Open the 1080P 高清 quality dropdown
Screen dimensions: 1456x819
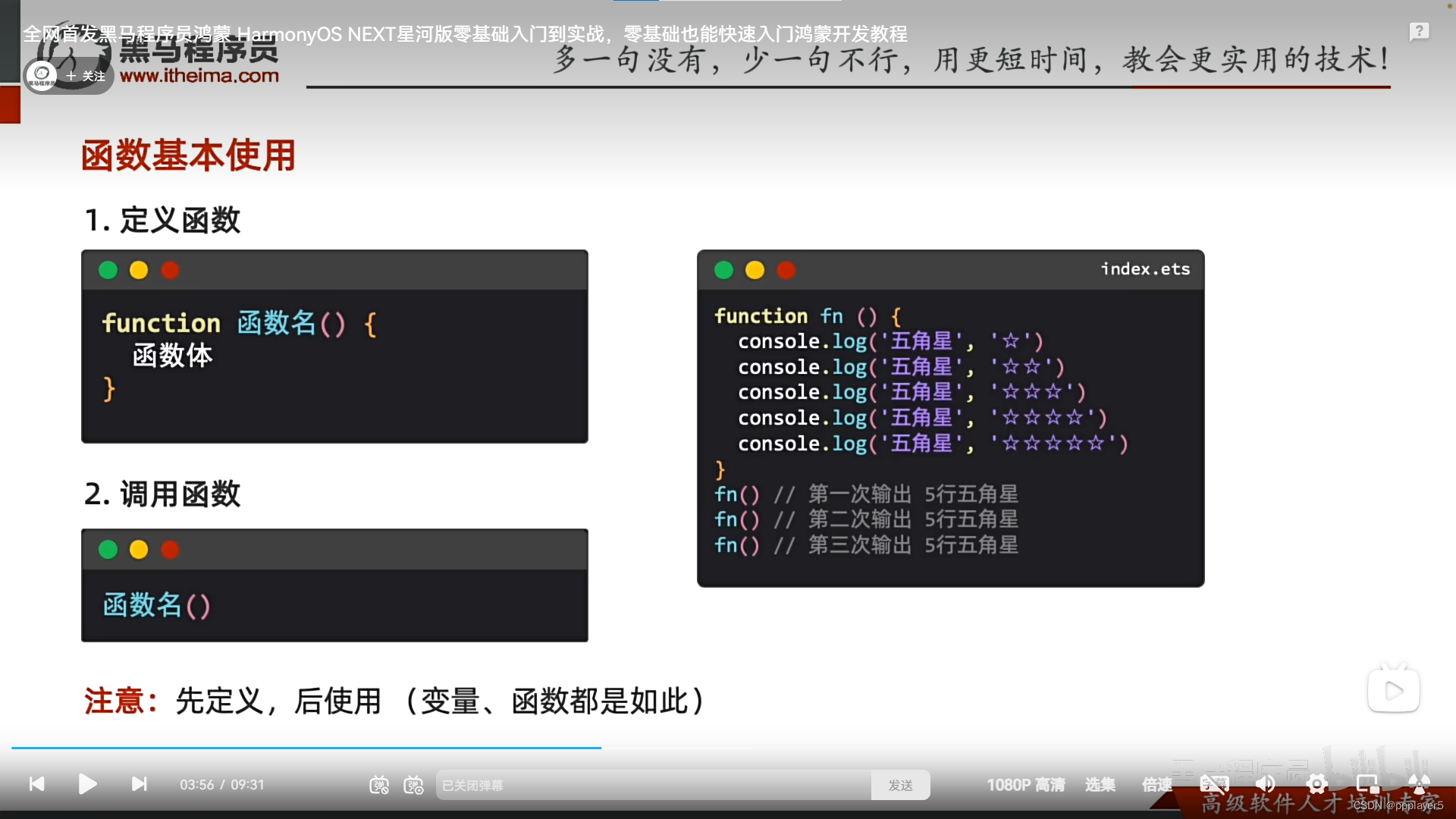click(x=1025, y=785)
